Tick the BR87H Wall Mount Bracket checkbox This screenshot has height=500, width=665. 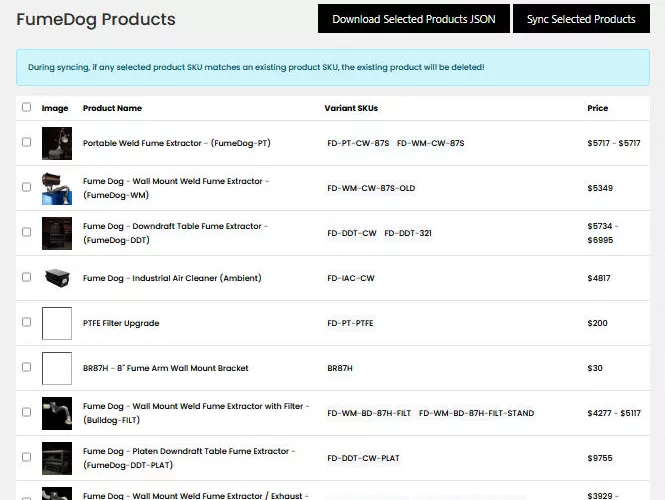[26, 367]
